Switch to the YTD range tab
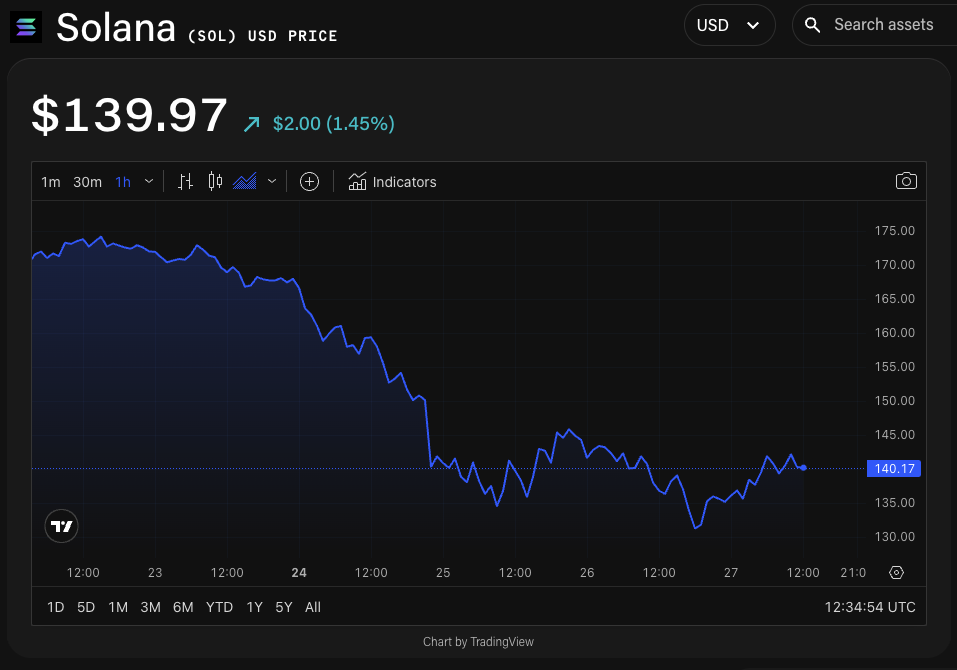 (219, 606)
